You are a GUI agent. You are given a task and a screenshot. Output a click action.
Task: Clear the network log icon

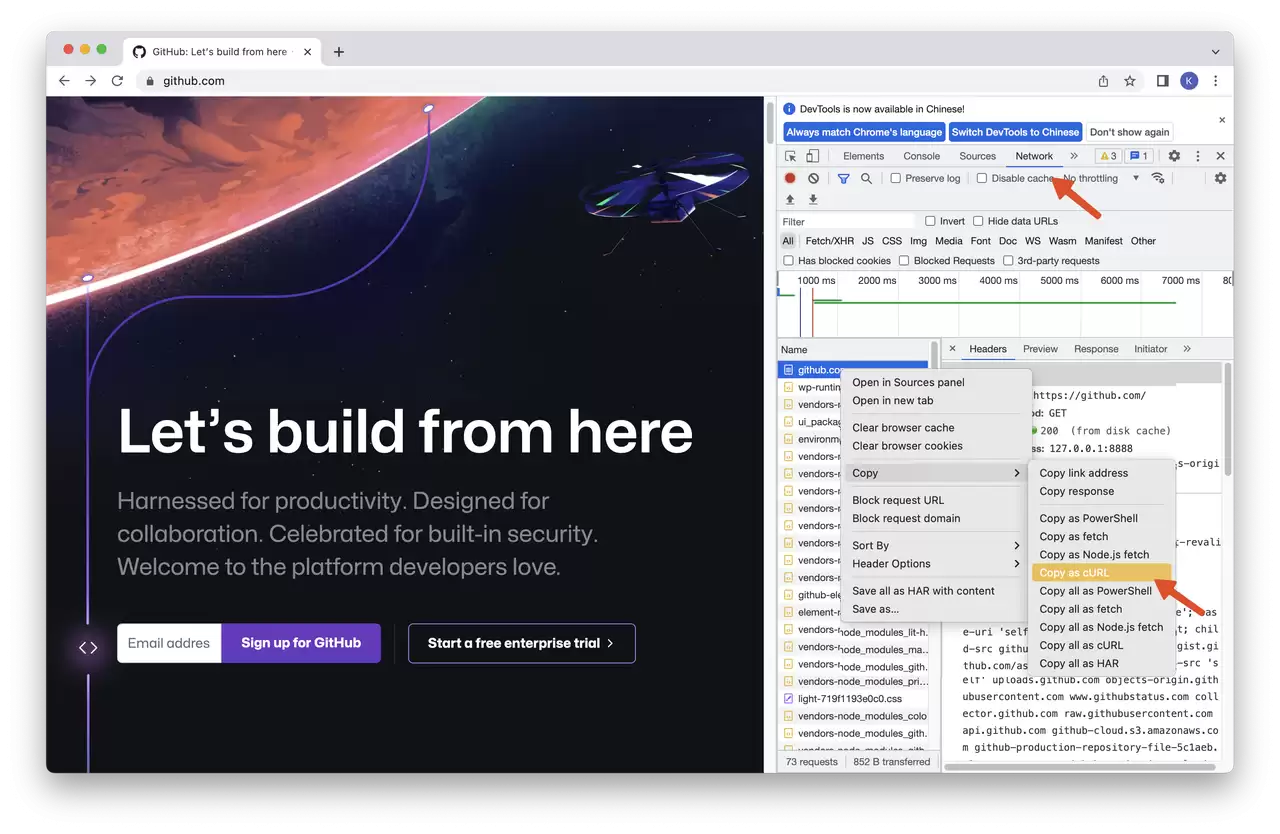814,178
